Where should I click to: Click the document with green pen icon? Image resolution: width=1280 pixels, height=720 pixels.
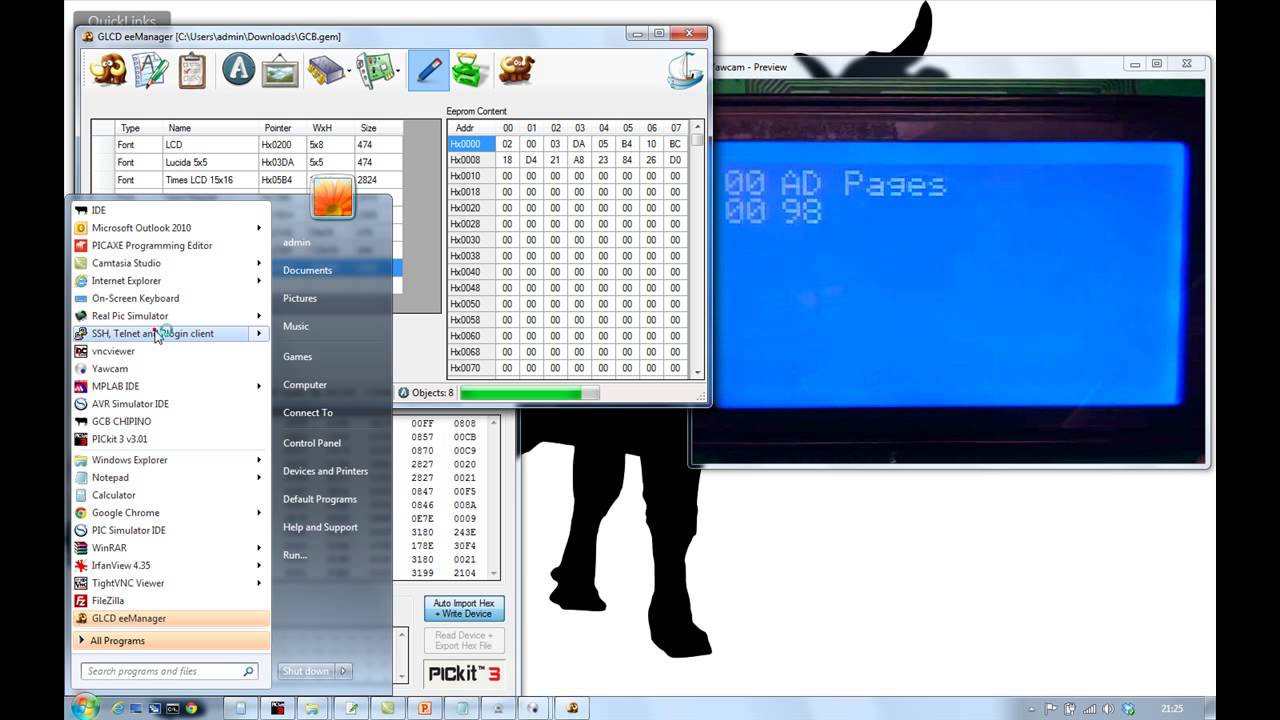click(149, 70)
